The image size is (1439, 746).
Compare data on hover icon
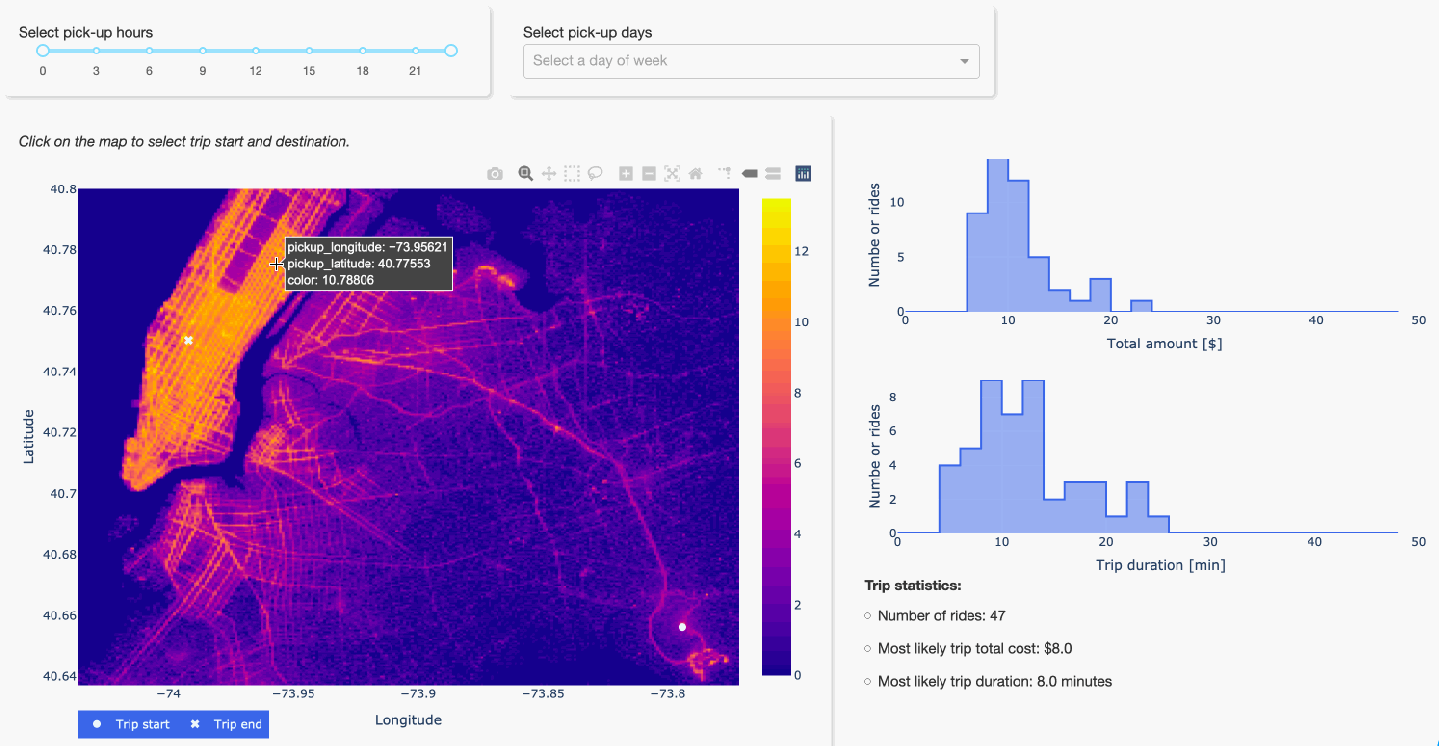[x=773, y=174]
